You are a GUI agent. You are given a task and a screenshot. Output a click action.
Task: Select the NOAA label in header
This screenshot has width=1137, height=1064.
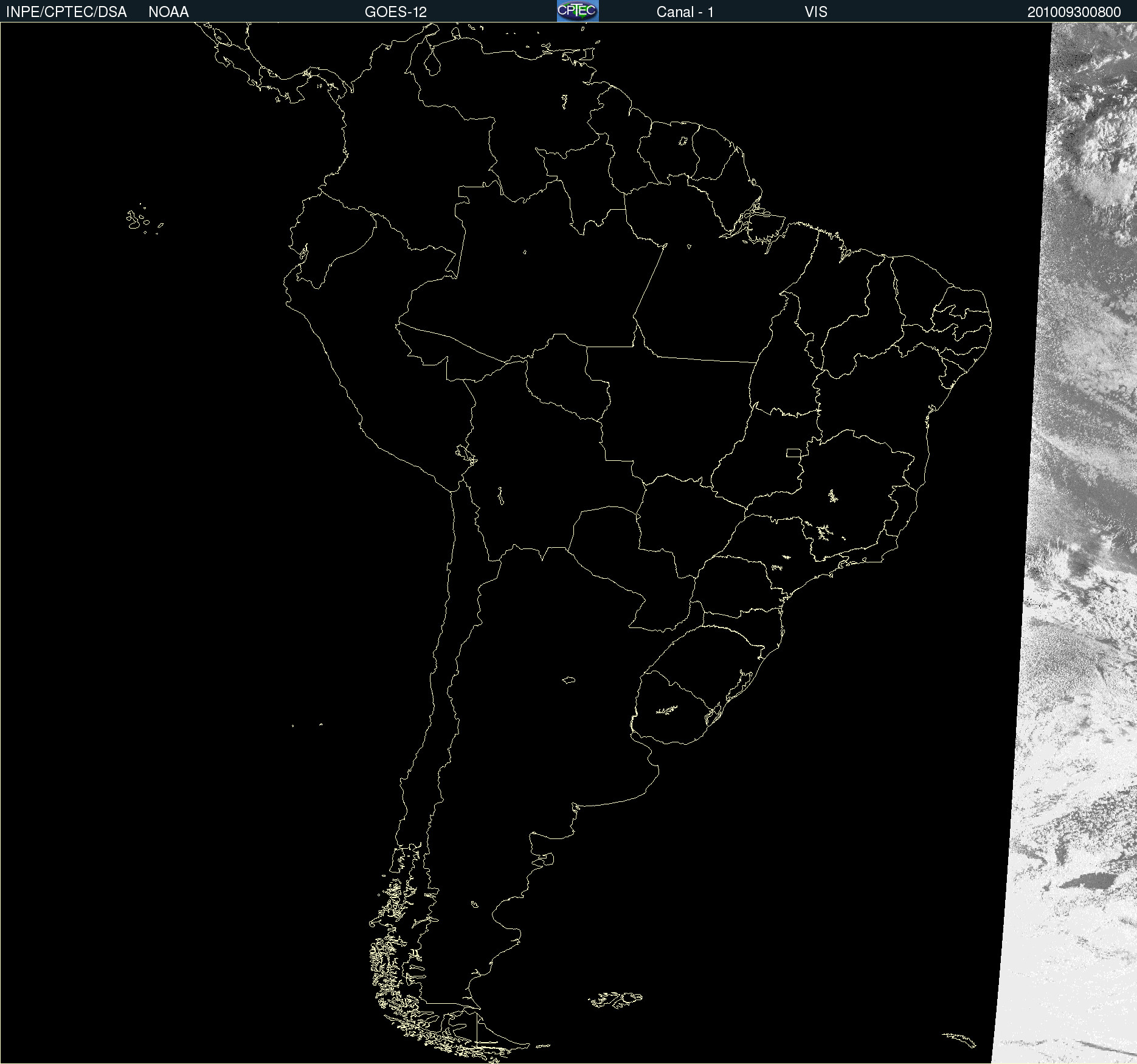point(168,12)
